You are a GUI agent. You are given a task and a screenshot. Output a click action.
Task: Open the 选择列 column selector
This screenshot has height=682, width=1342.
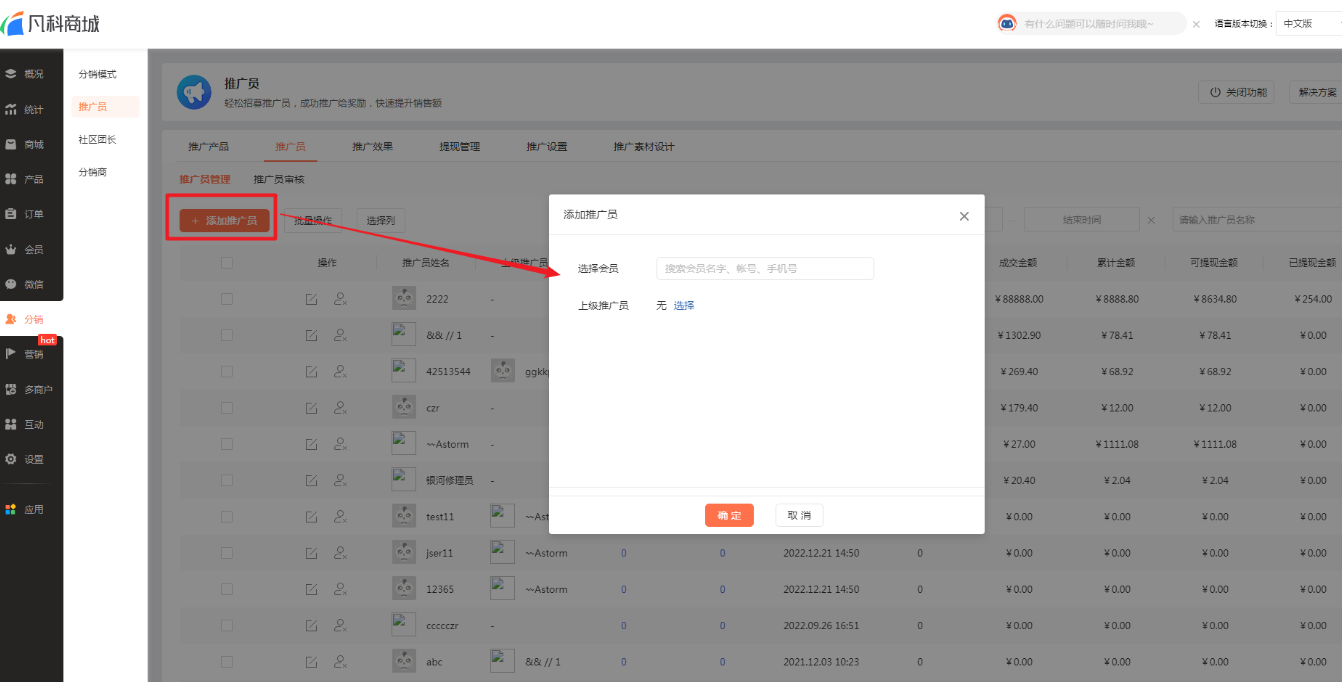point(380,221)
